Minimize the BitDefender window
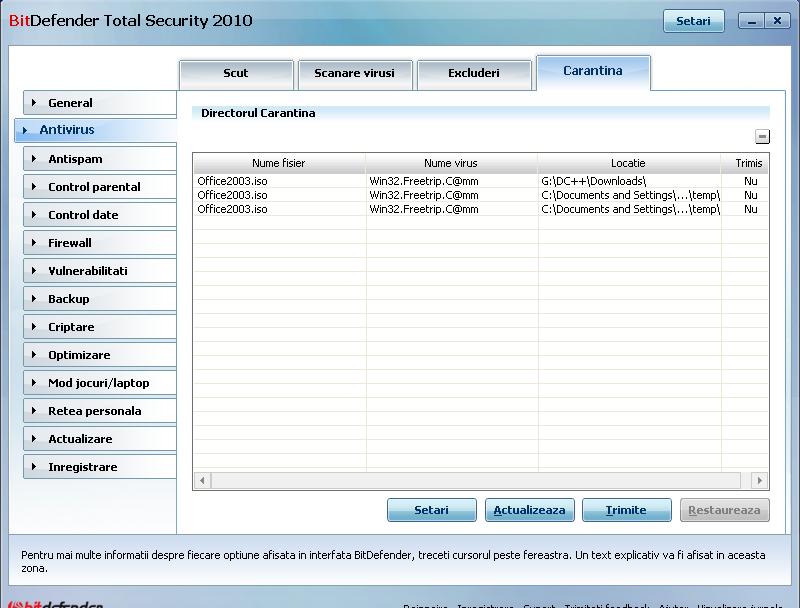 751,21
